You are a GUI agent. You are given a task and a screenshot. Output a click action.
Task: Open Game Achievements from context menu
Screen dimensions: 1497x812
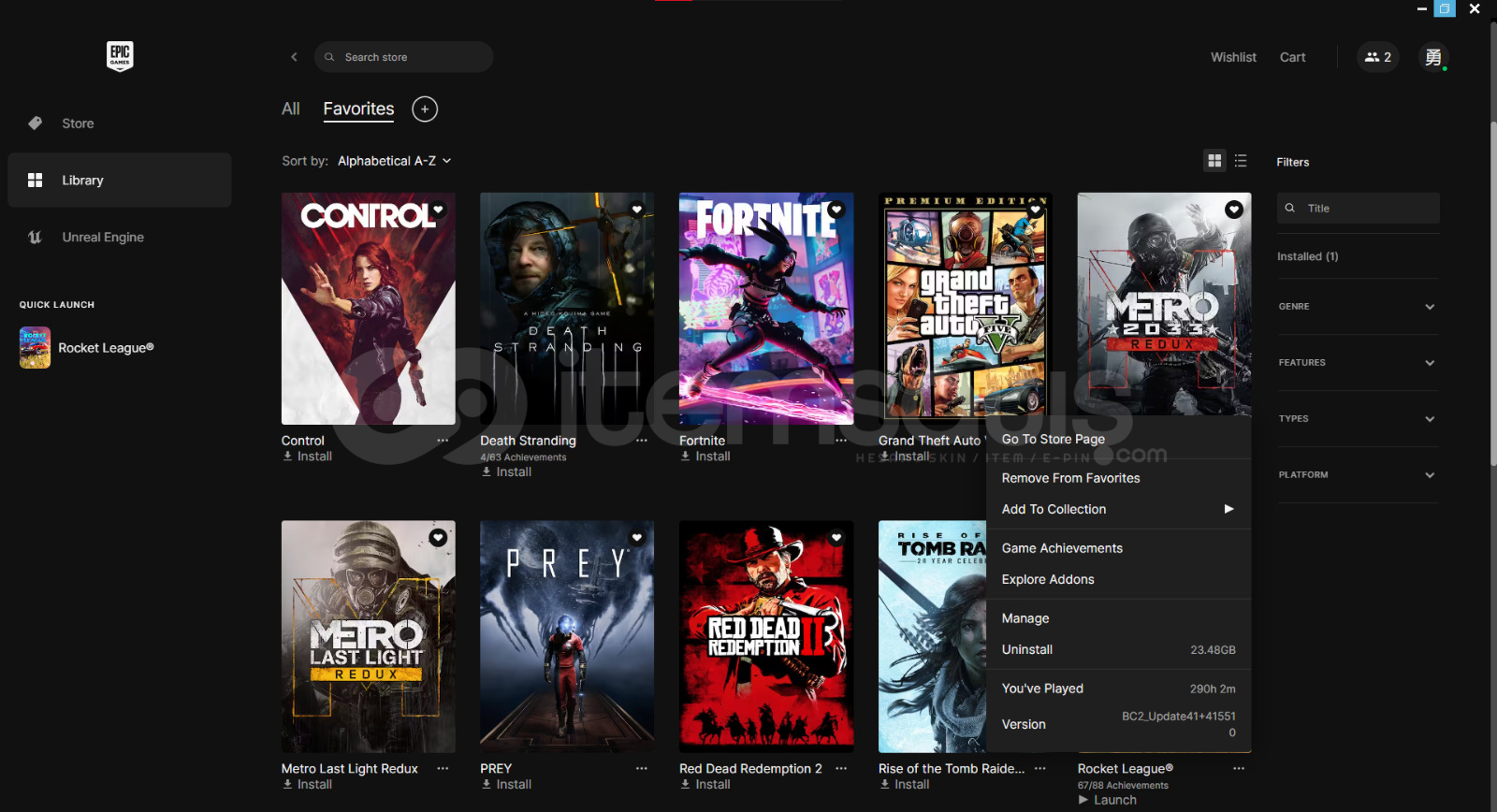(1119, 548)
